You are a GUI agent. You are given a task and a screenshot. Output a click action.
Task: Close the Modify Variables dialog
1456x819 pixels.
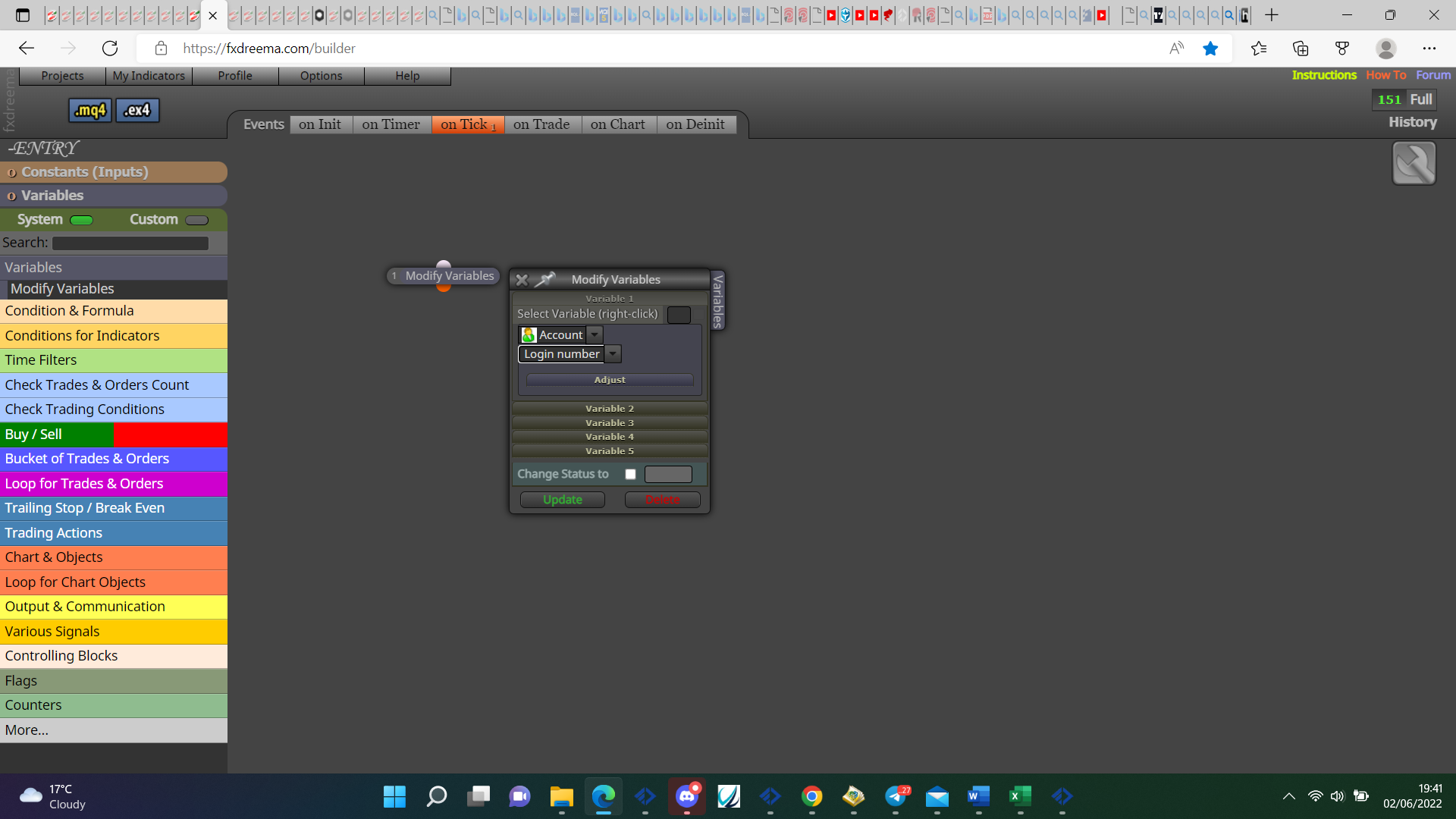pos(522,280)
